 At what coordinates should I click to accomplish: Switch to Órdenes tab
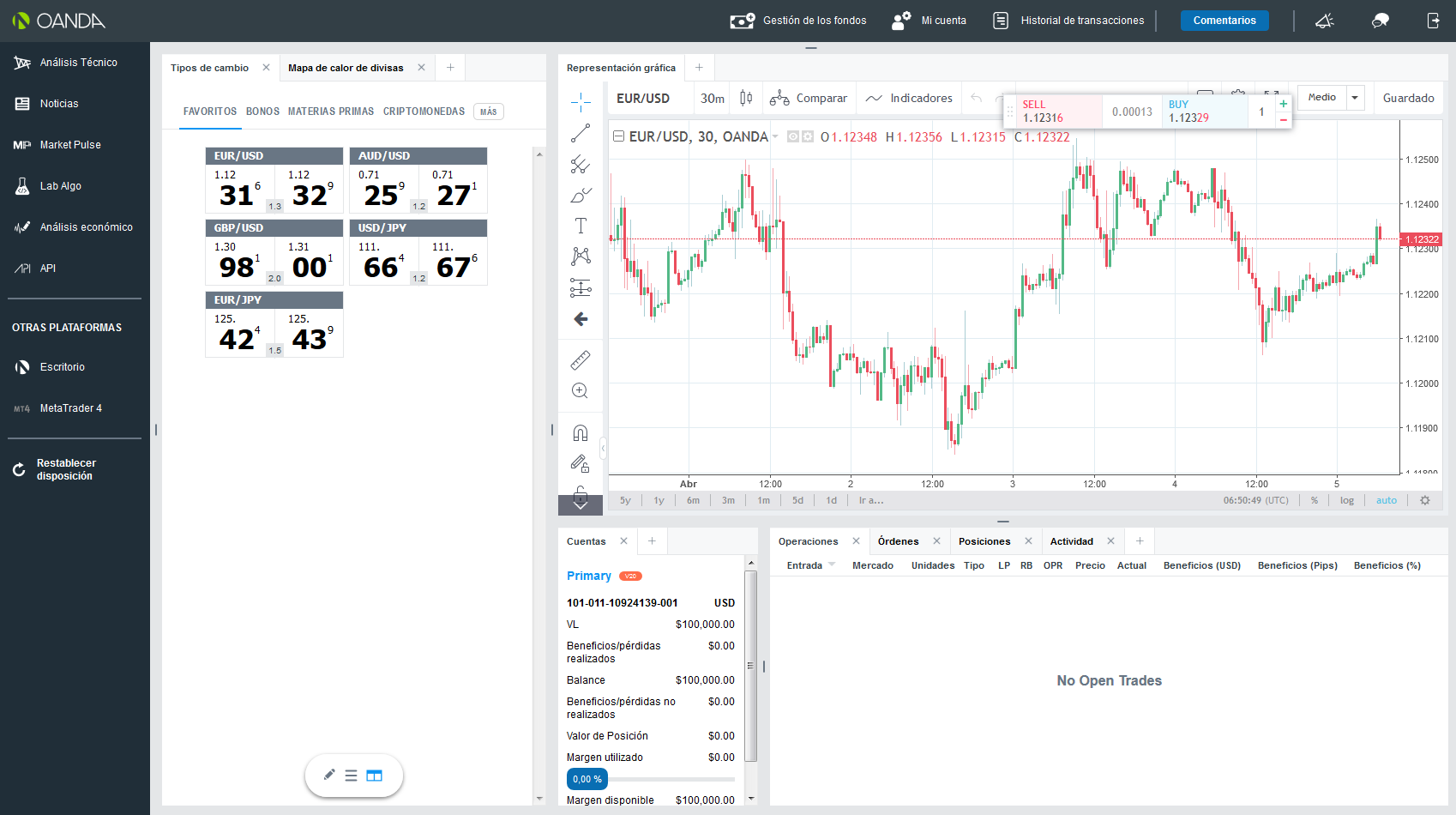click(898, 541)
